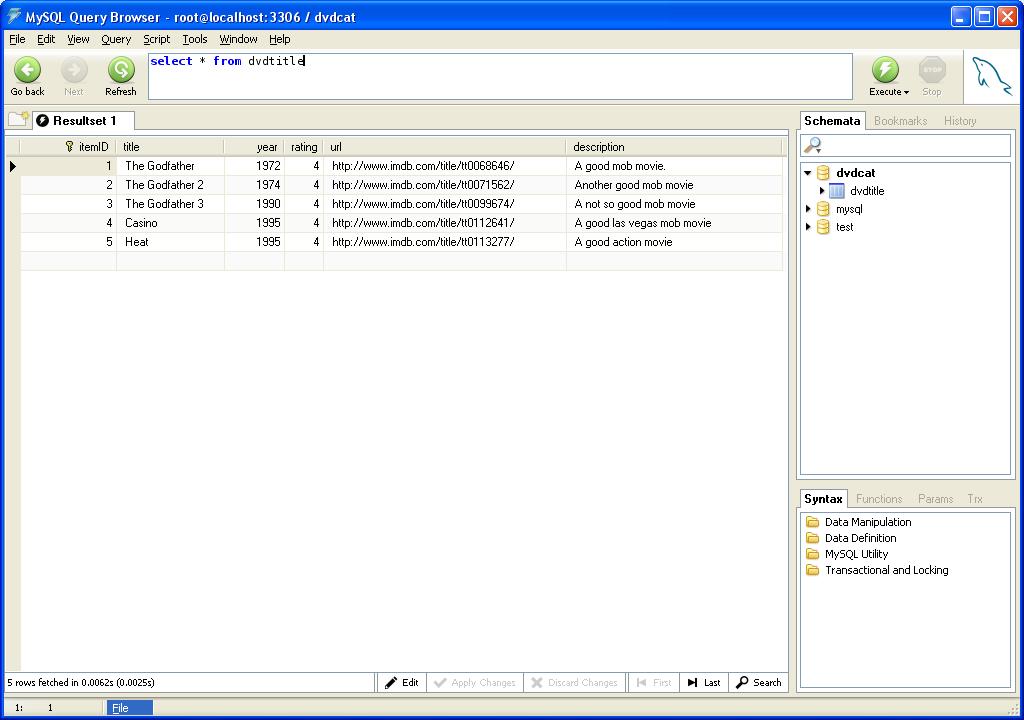
Task: Click the dvdtitle table icon
Action: [837, 191]
